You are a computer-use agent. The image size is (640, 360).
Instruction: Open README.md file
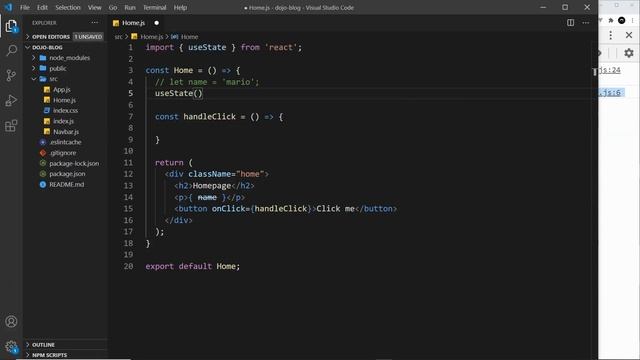point(67,184)
